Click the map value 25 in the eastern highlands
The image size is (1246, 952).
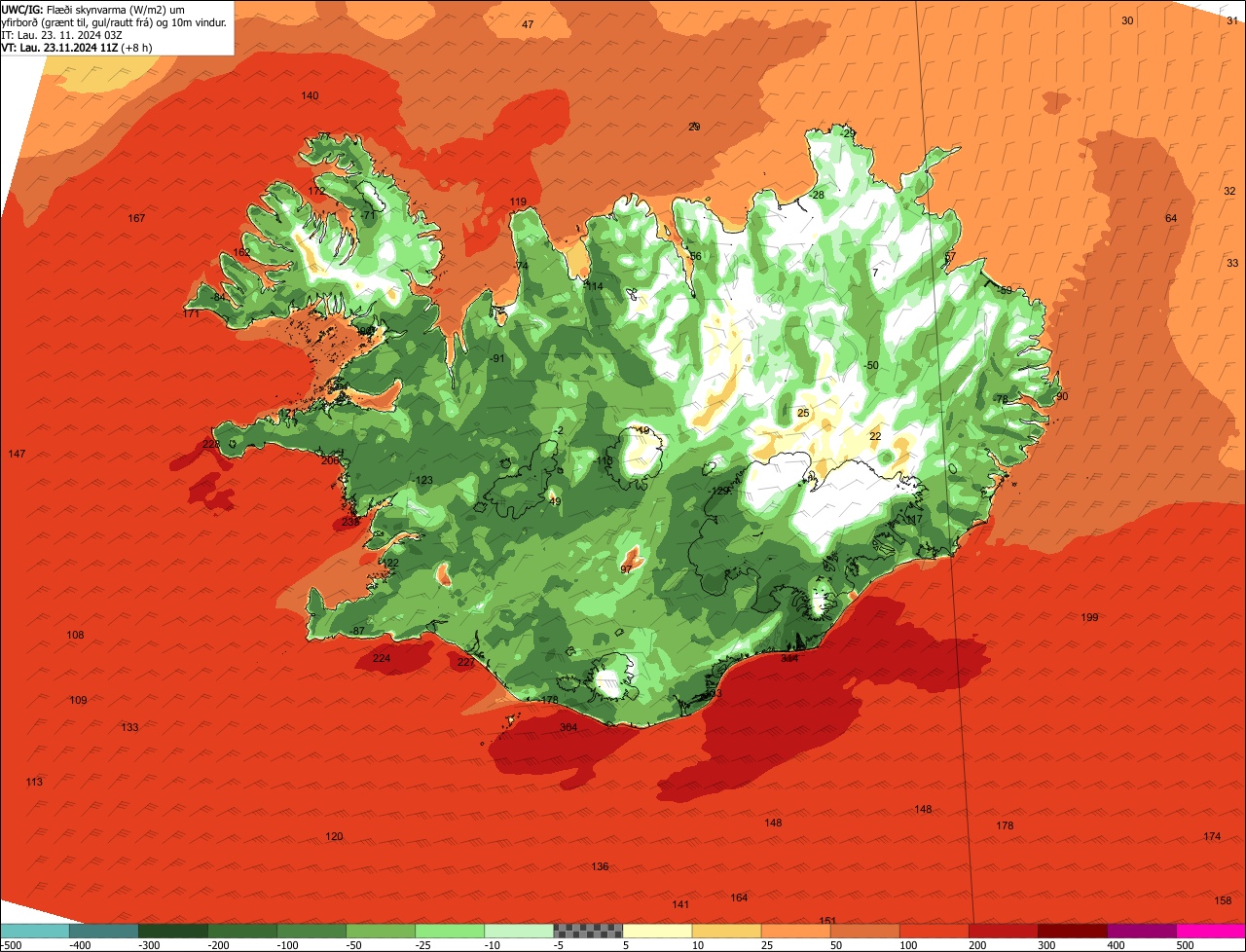coord(803,413)
